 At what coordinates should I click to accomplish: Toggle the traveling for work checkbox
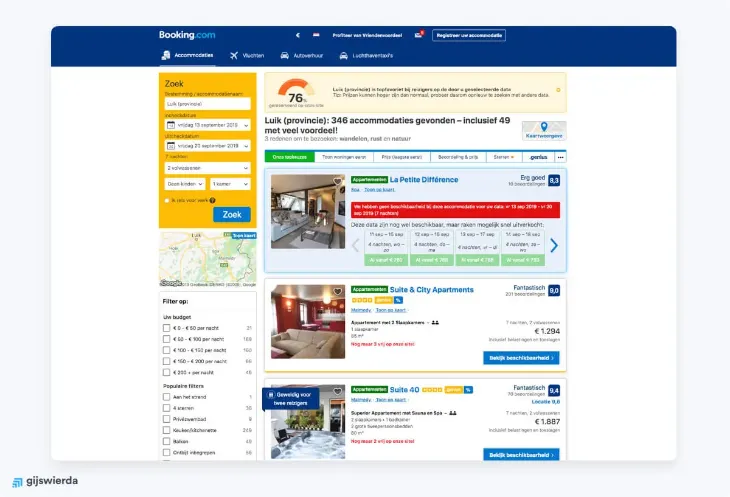[167, 201]
